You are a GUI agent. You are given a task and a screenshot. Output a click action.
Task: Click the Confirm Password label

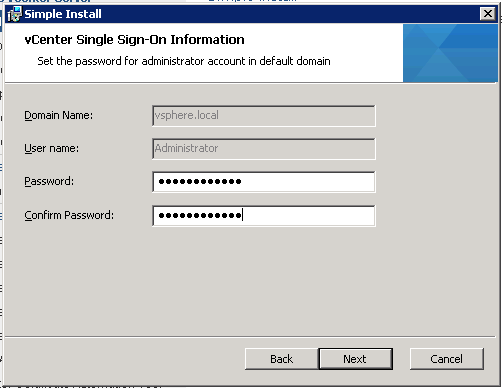(x=69, y=215)
